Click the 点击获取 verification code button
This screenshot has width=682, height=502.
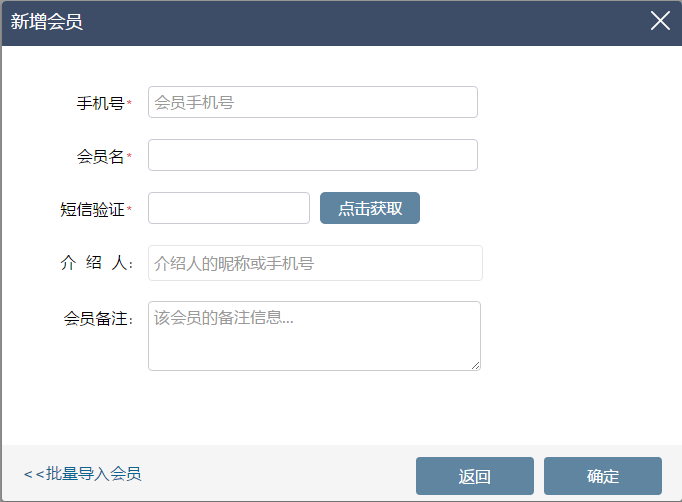click(x=370, y=208)
